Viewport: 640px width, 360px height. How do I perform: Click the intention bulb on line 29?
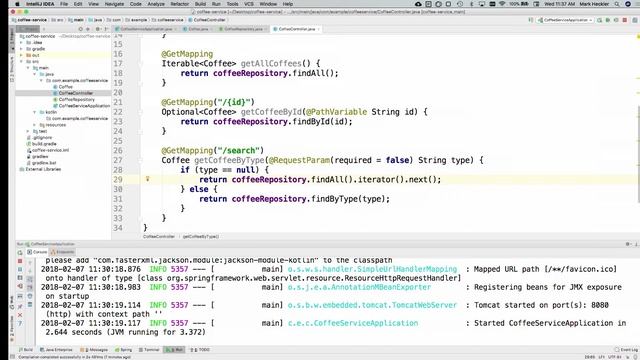point(147,179)
